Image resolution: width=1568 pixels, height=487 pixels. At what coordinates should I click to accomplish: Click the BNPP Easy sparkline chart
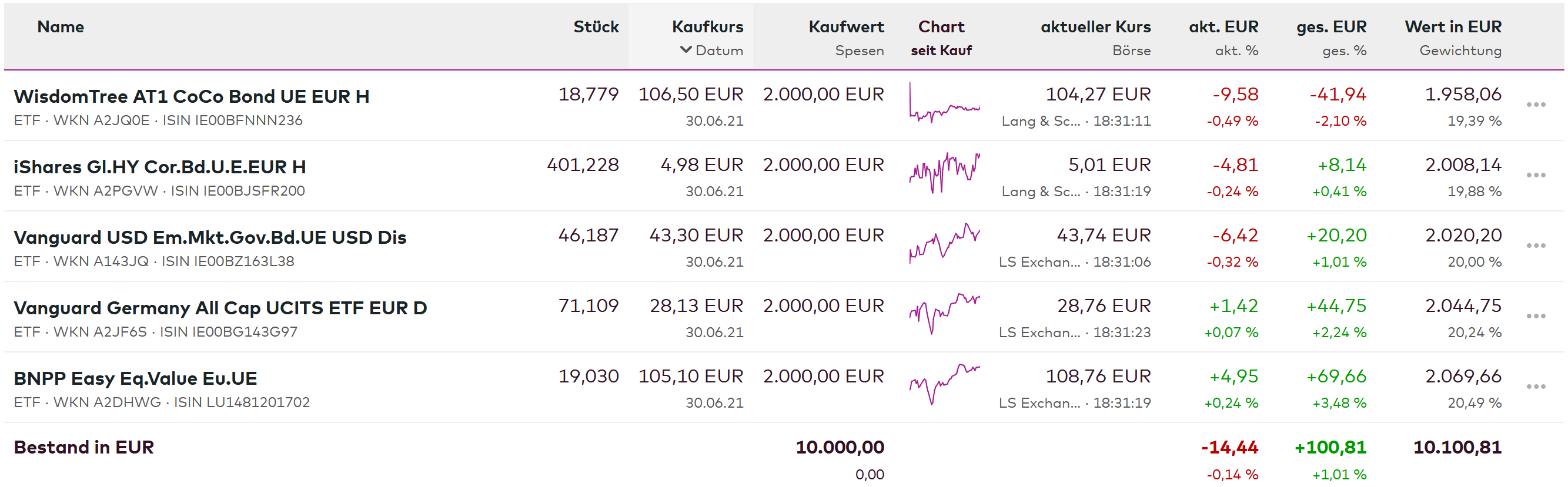coord(944,384)
